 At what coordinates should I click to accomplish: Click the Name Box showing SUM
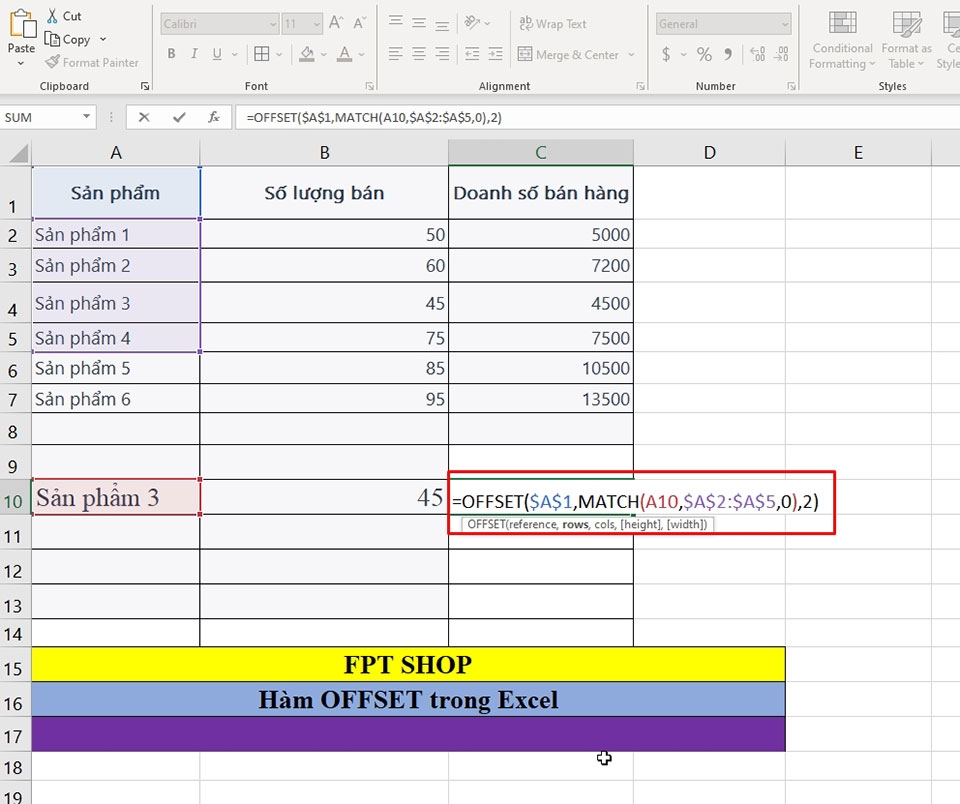click(x=40, y=117)
